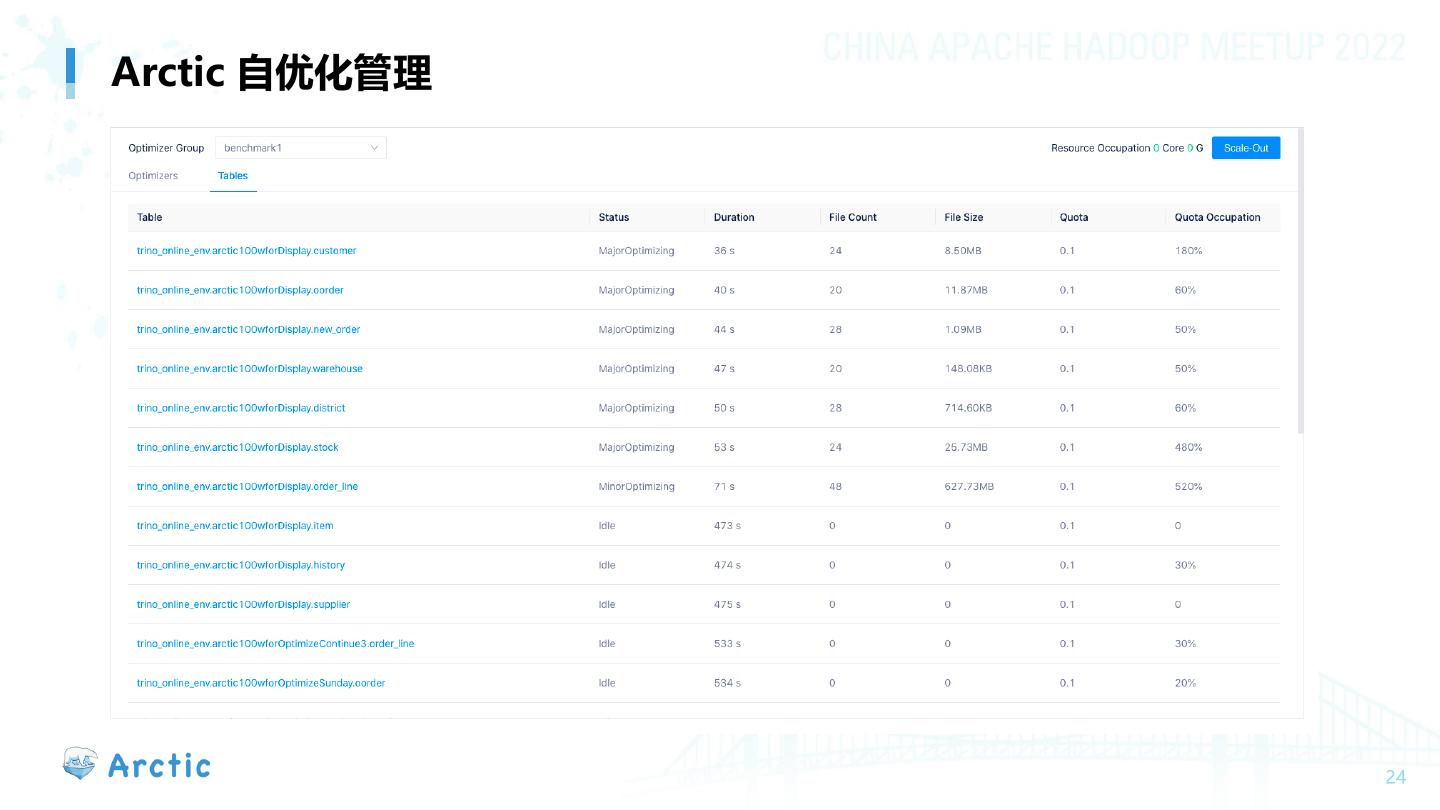Image resolution: width=1440 pixels, height=810 pixels.
Task: Open the arctic100wforDisplay.district table link
Action: coord(241,408)
